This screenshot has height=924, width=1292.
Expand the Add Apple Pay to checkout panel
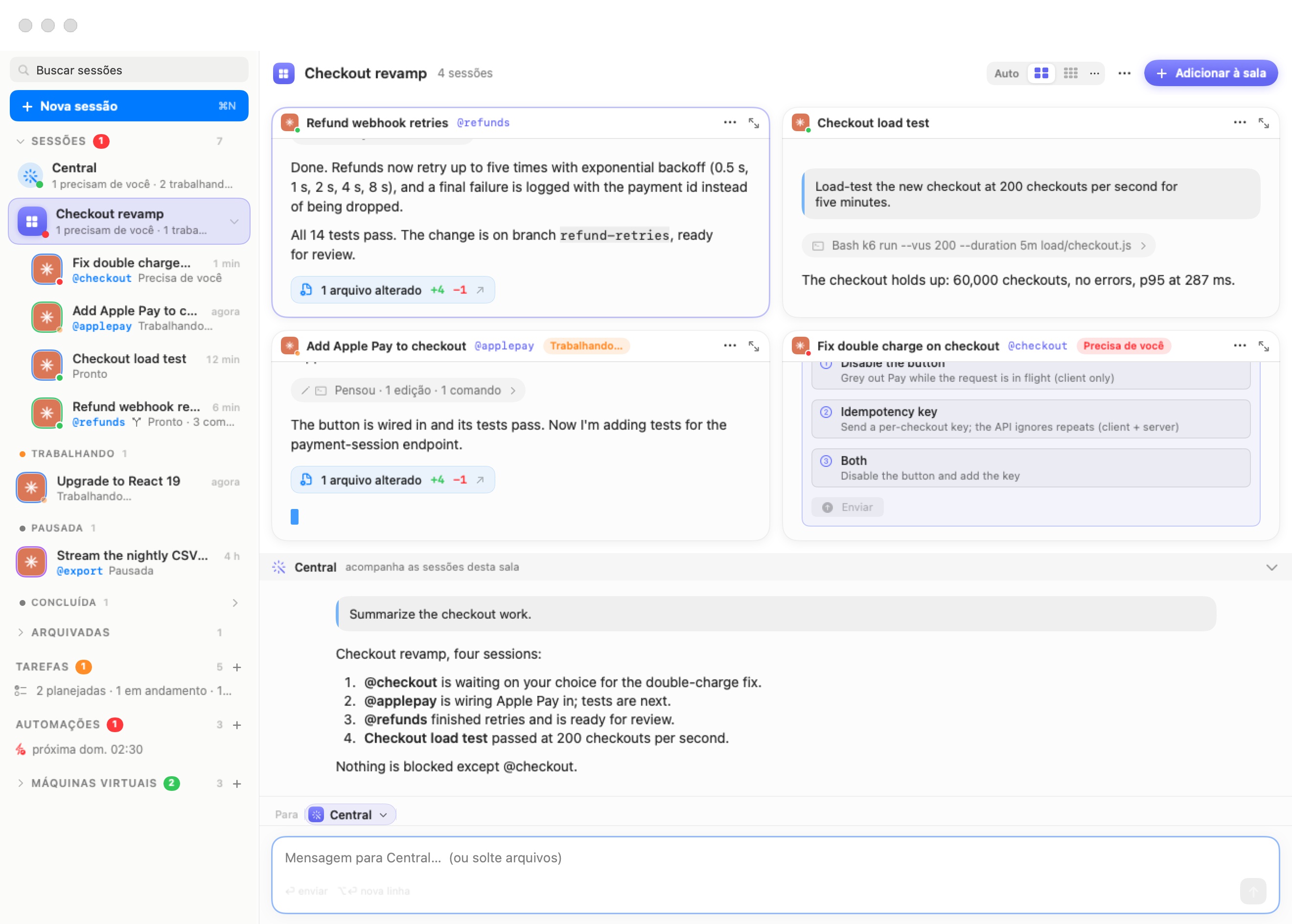coord(754,346)
